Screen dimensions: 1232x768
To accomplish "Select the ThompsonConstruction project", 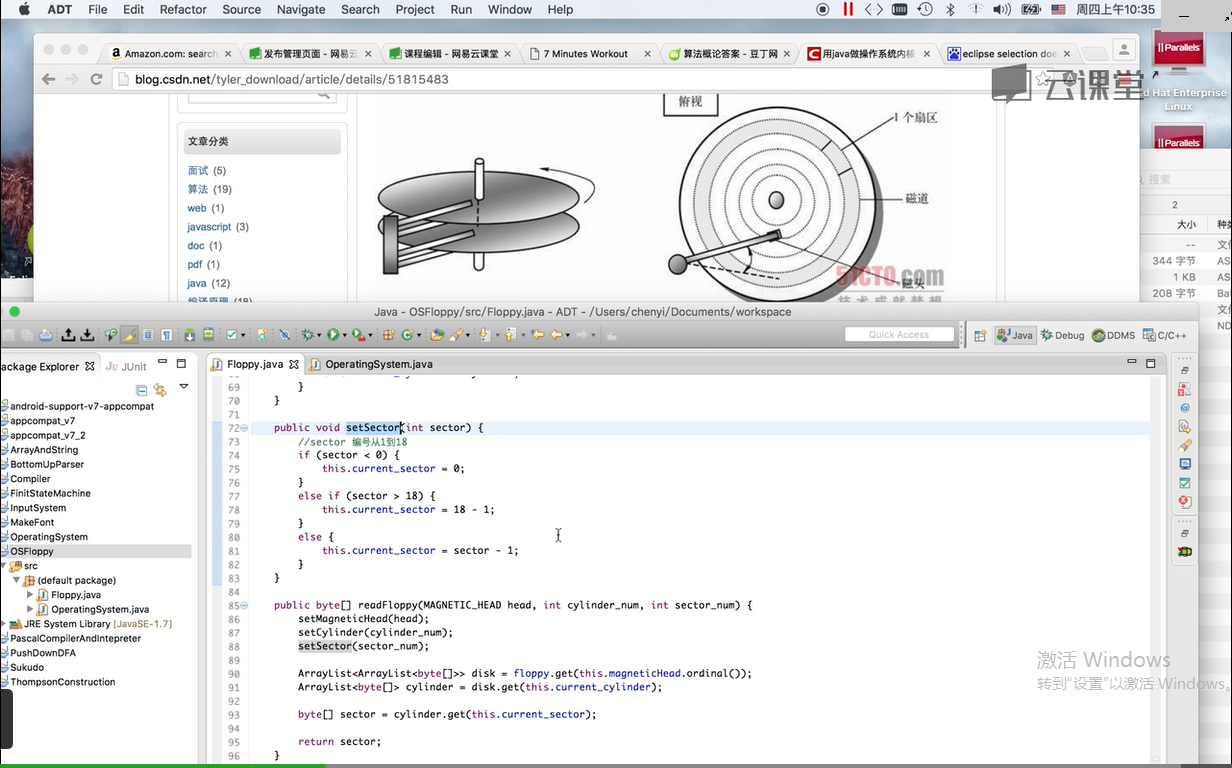I will click(x=62, y=682).
